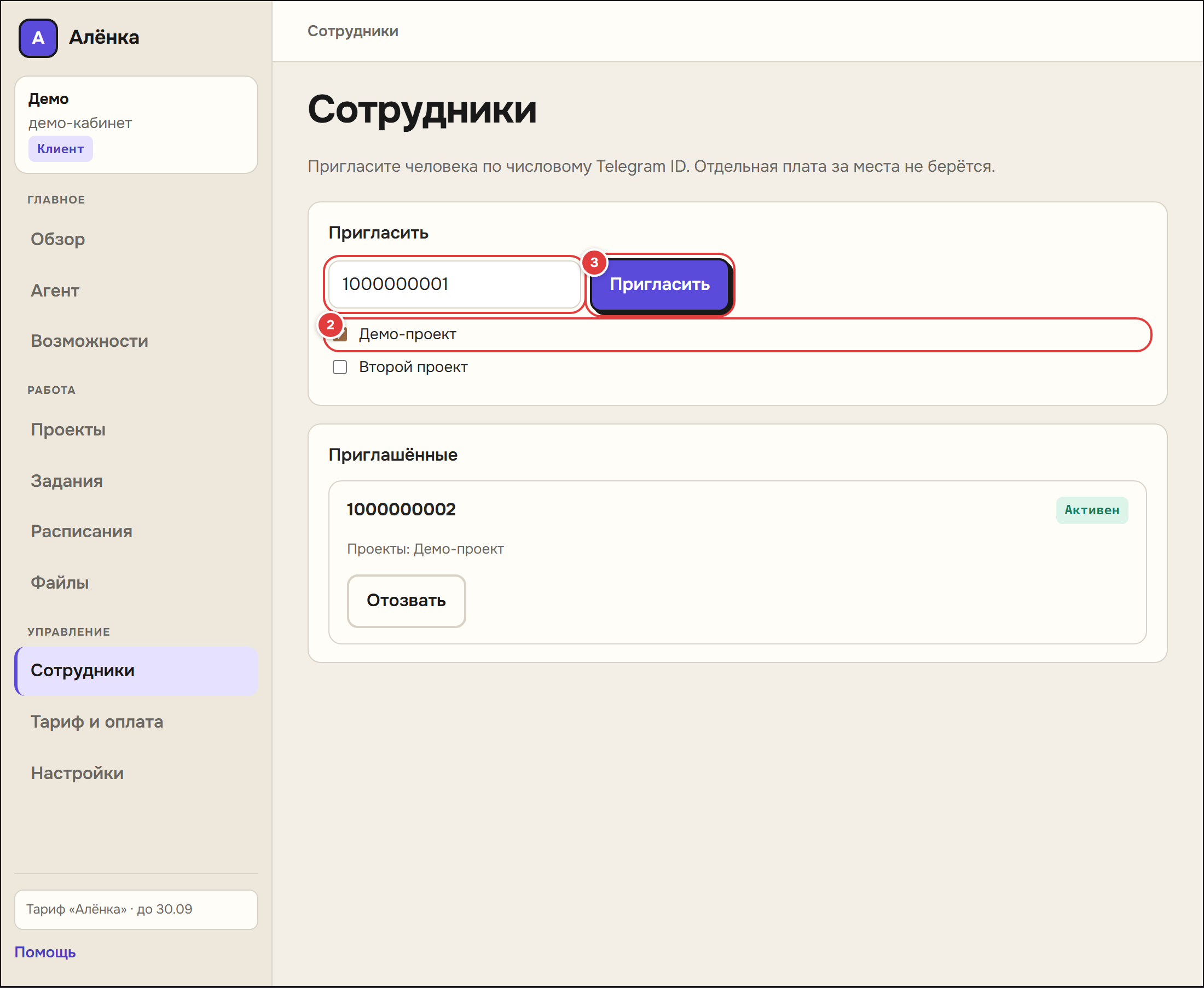1204x988 pixels.
Task: Click the Telegram ID input field
Action: [x=454, y=284]
